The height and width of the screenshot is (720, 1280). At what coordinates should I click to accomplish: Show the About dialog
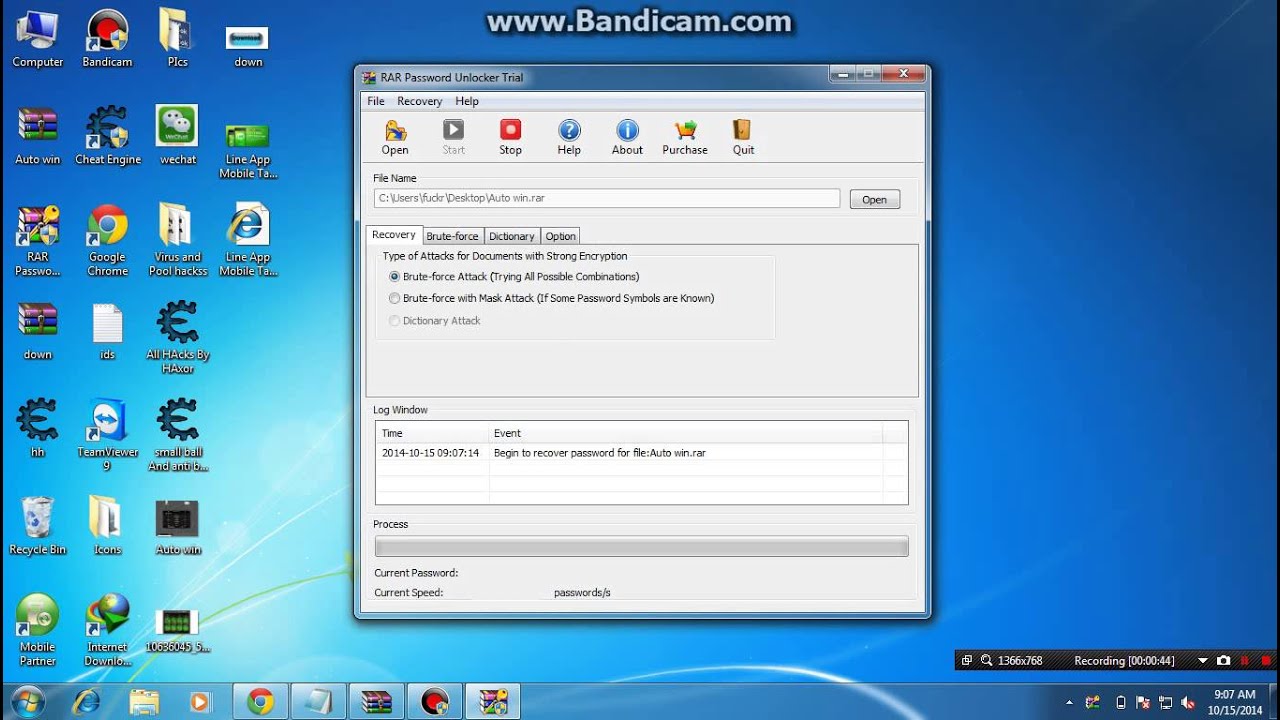click(627, 137)
